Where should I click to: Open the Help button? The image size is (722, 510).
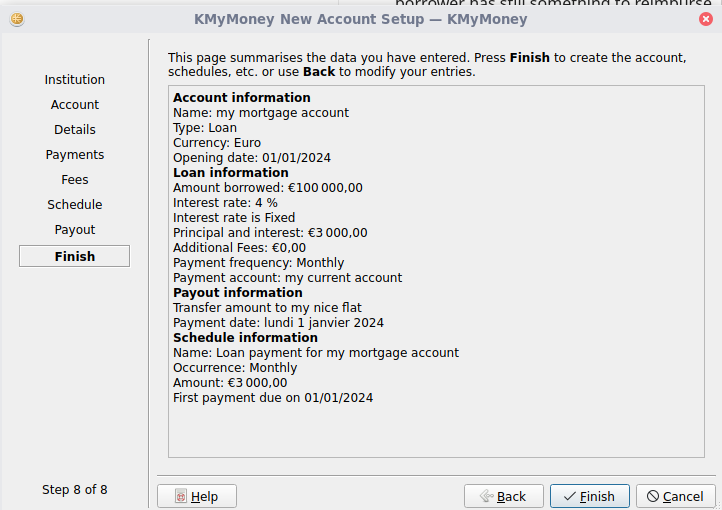tap(196, 496)
